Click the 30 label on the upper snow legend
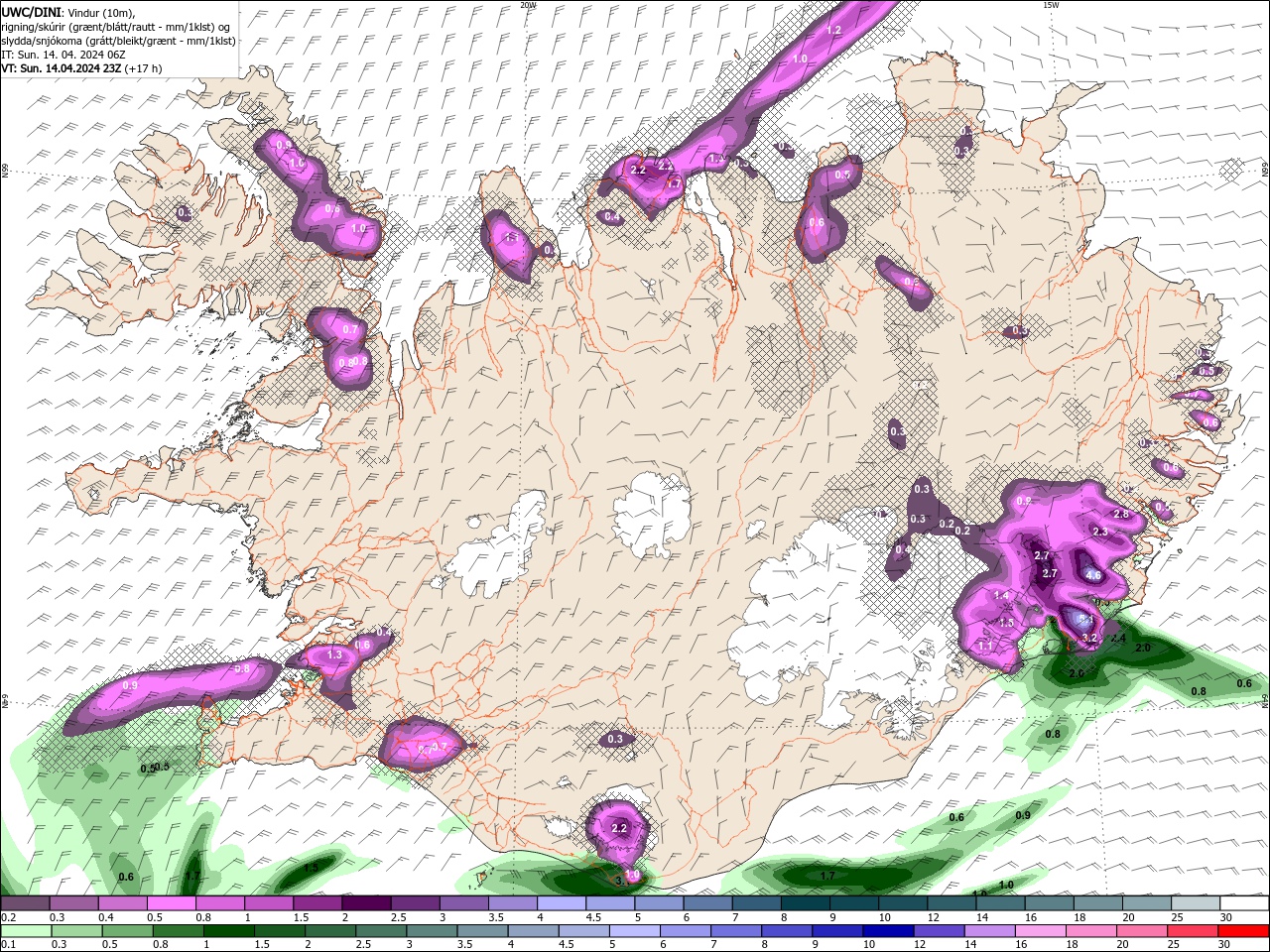The image size is (1270, 952). [x=1226, y=918]
